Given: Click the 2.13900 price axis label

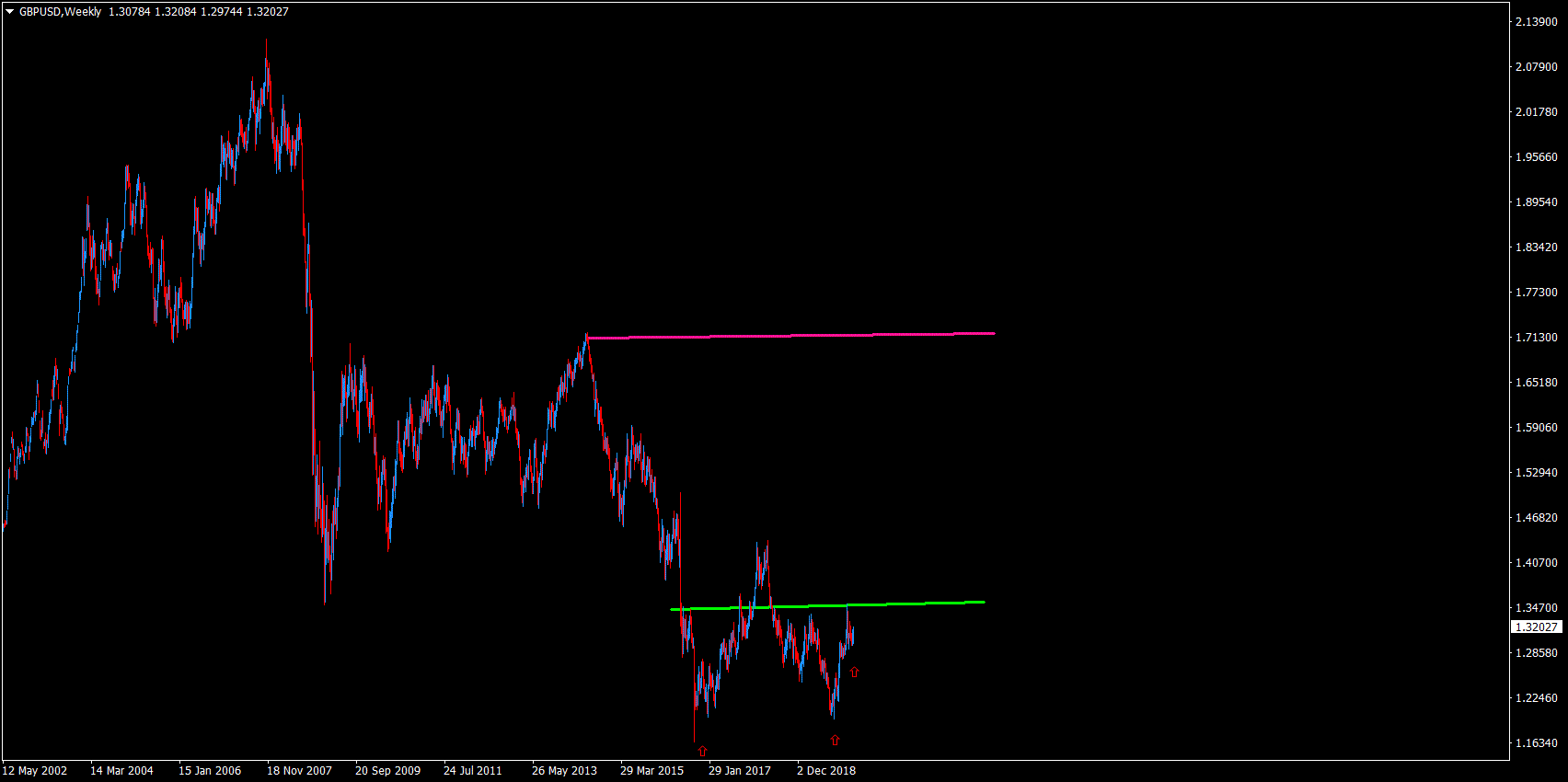Looking at the screenshot, I should point(1537,22).
